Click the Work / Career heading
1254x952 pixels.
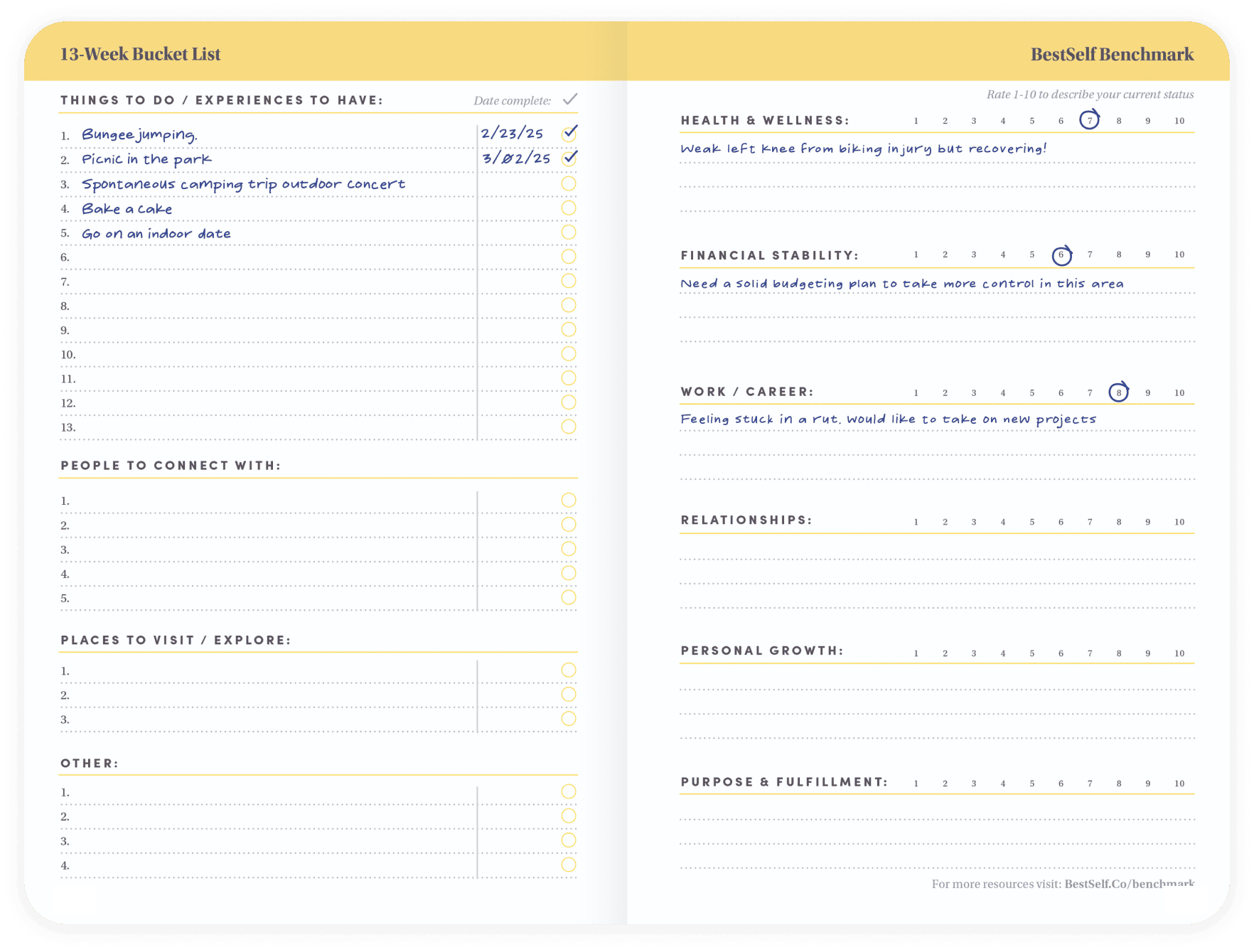(747, 392)
